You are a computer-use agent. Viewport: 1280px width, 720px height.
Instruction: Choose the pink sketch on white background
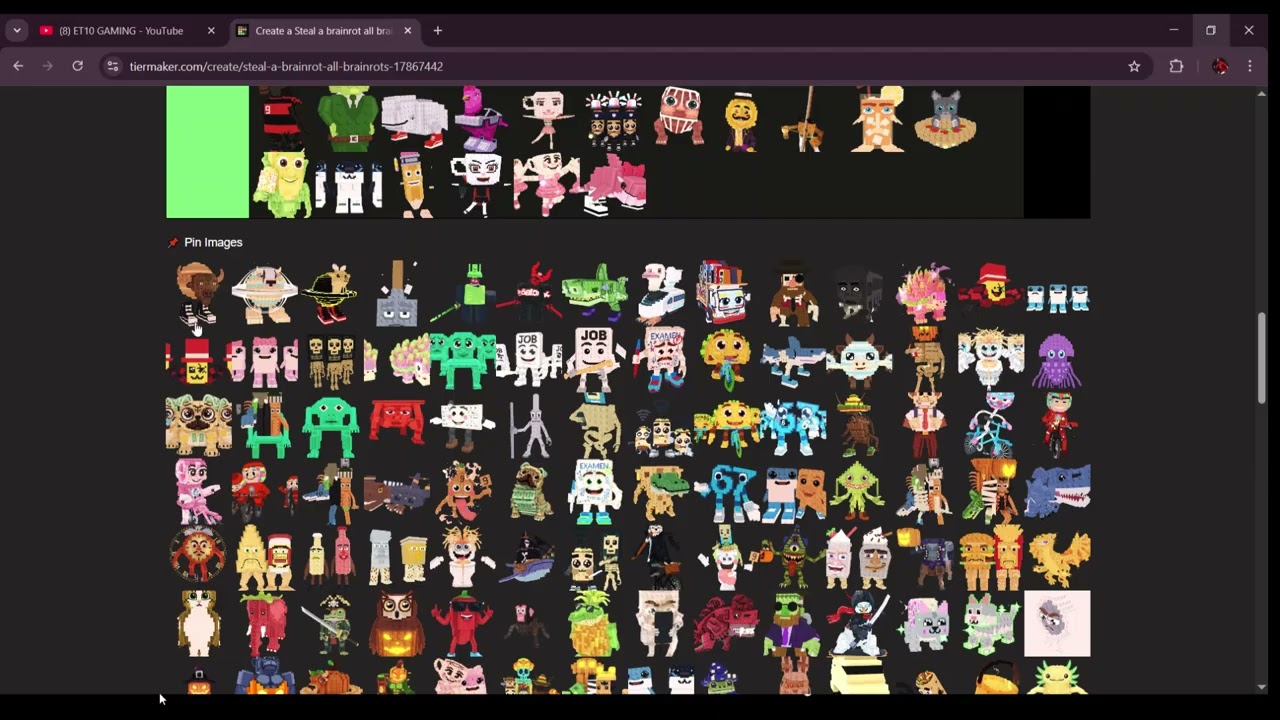tap(1057, 623)
